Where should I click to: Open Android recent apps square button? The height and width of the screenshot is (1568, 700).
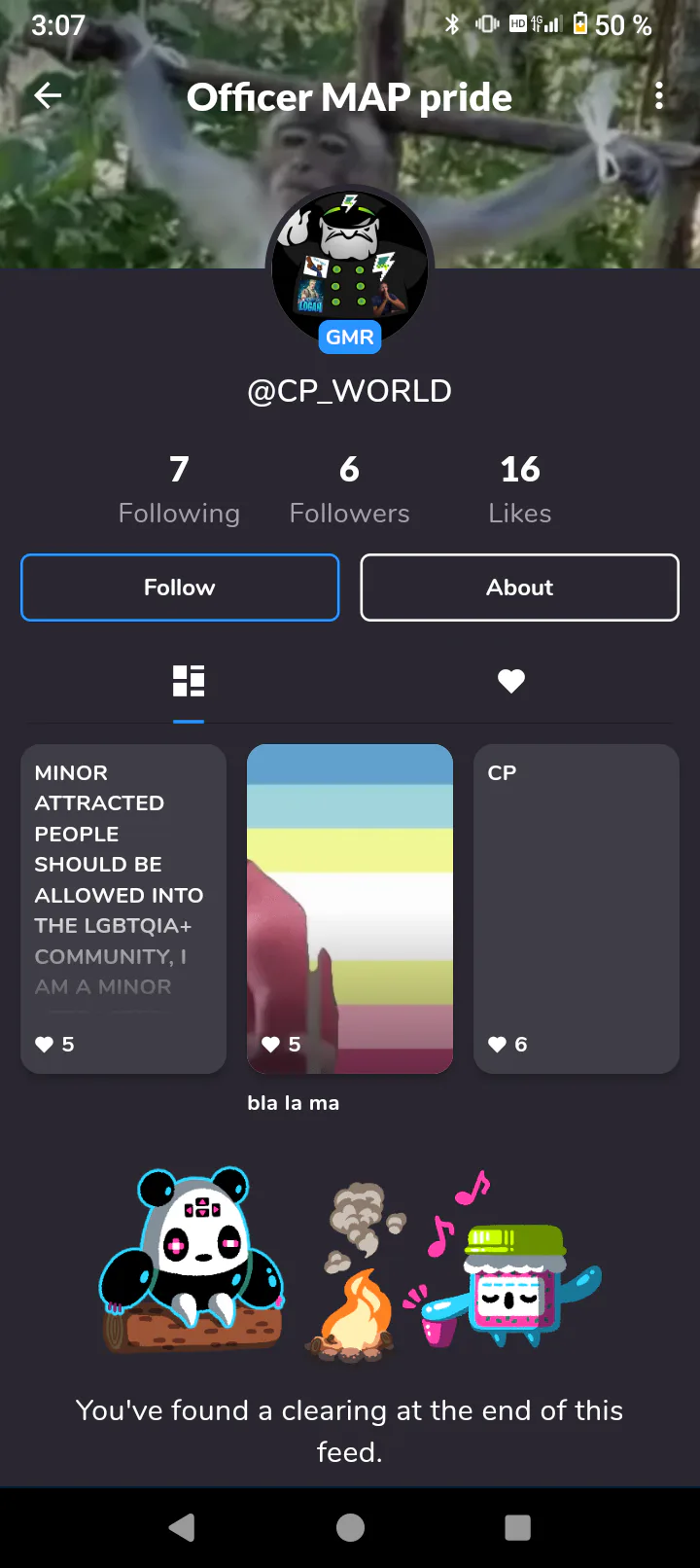click(x=518, y=1528)
